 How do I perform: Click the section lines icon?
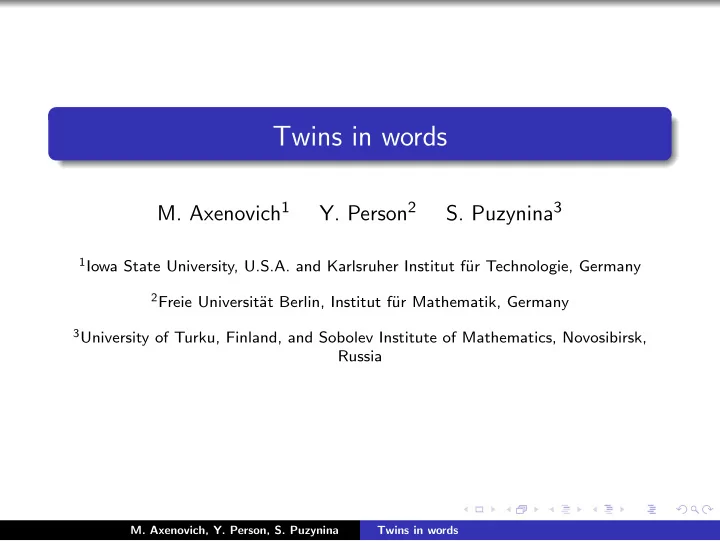tap(608, 509)
